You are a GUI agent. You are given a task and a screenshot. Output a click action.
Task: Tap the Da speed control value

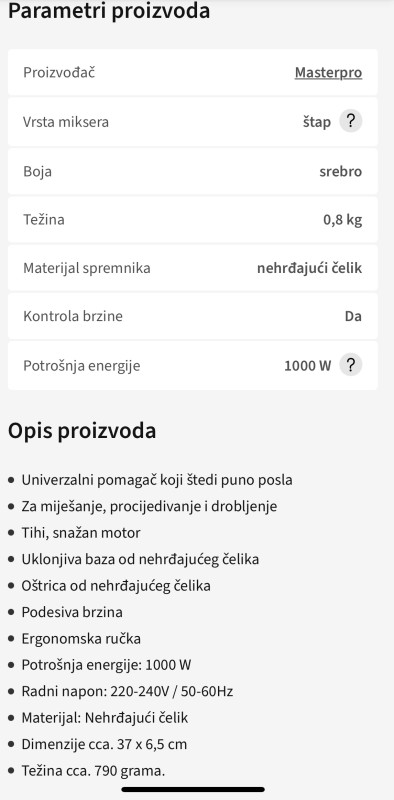[353, 316]
